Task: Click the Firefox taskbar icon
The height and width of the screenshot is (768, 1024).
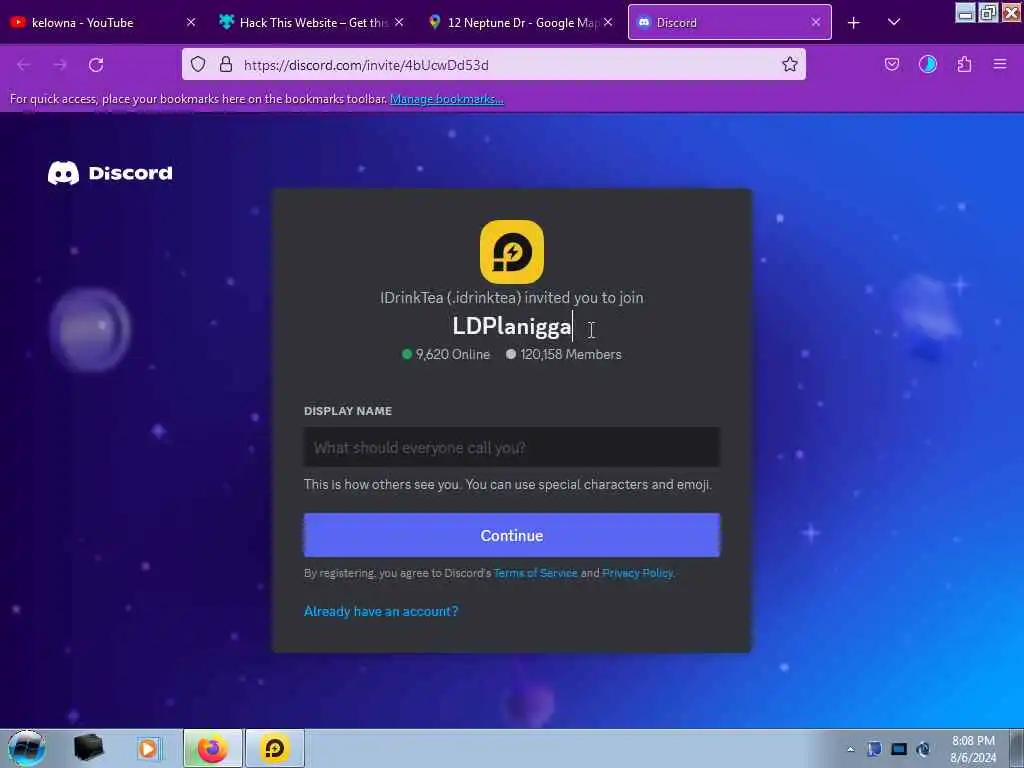Action: (x=212, y=748)
